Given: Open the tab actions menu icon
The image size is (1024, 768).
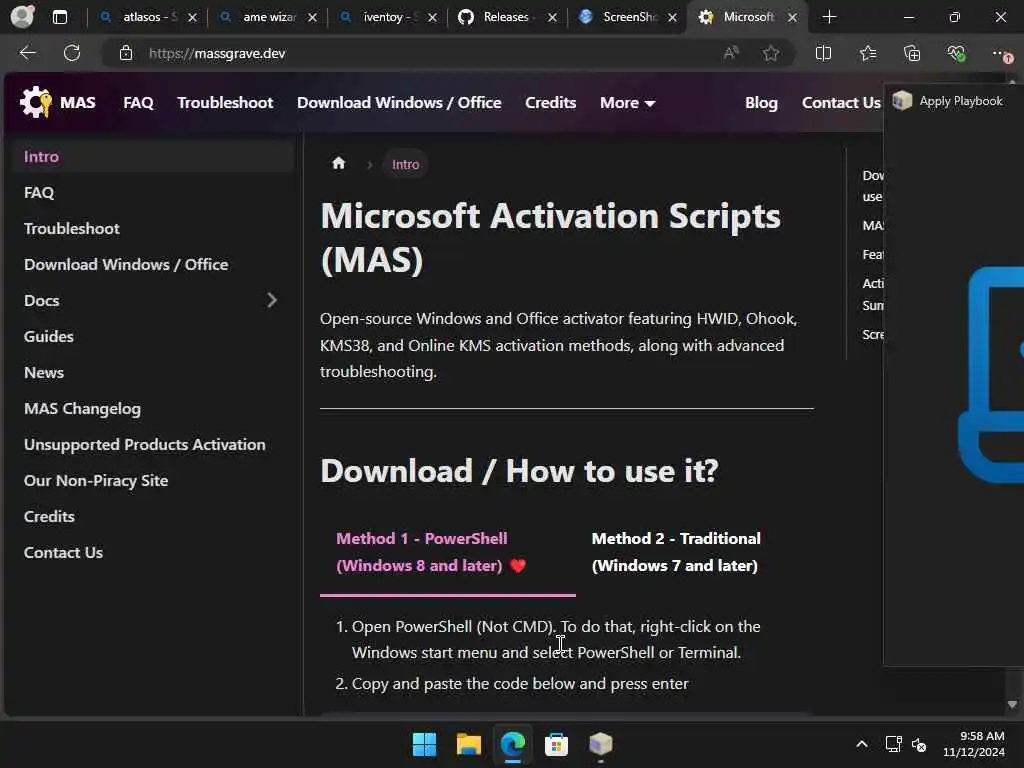Looking at the screenshot, I should (x=59, y=17).
